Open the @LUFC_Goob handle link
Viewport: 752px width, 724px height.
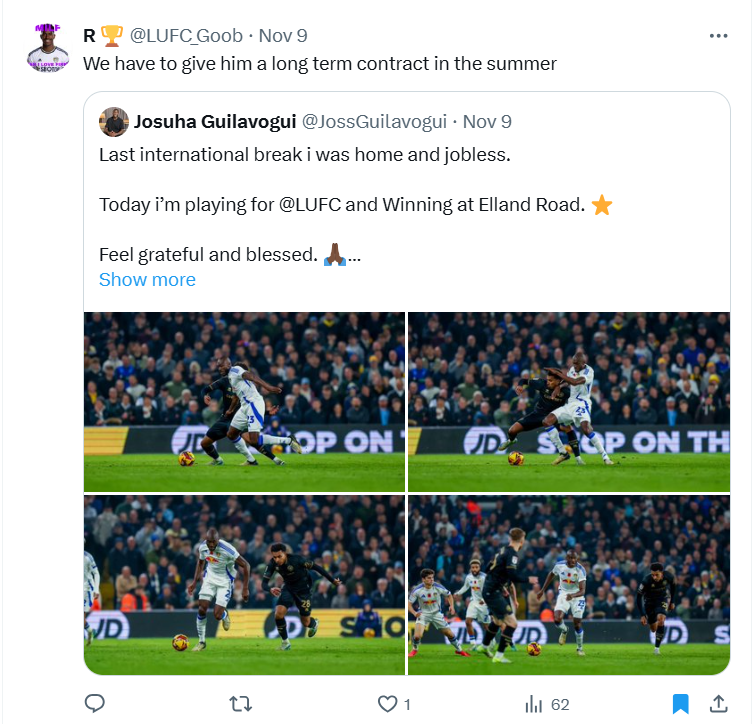[186, 36]
